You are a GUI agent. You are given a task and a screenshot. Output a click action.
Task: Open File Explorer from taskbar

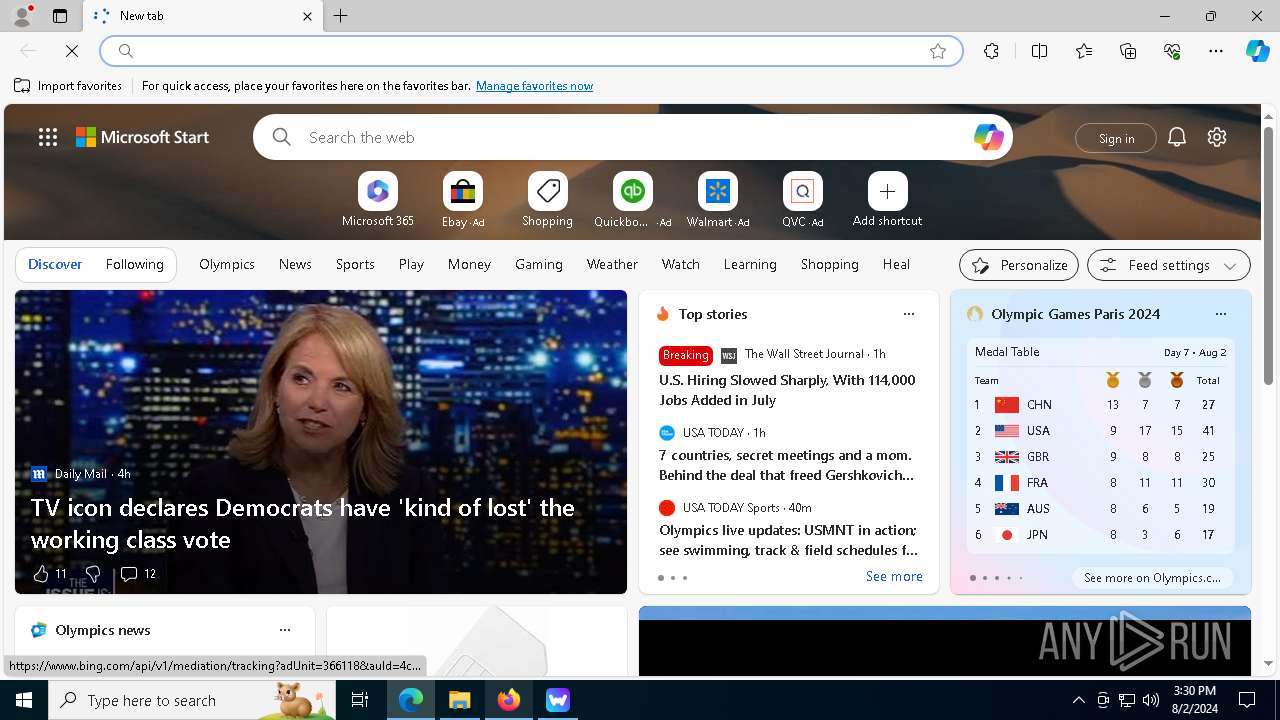[x=460, y=700]
